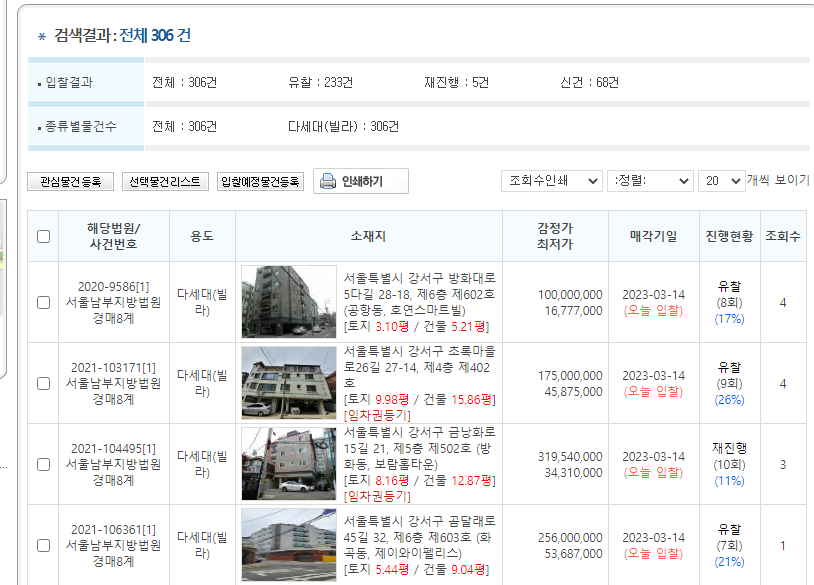The height and width of the screenshot is (585, 814).
Task: Click the 유찰 (7회) (21%) status
Action: click(729, 546)
